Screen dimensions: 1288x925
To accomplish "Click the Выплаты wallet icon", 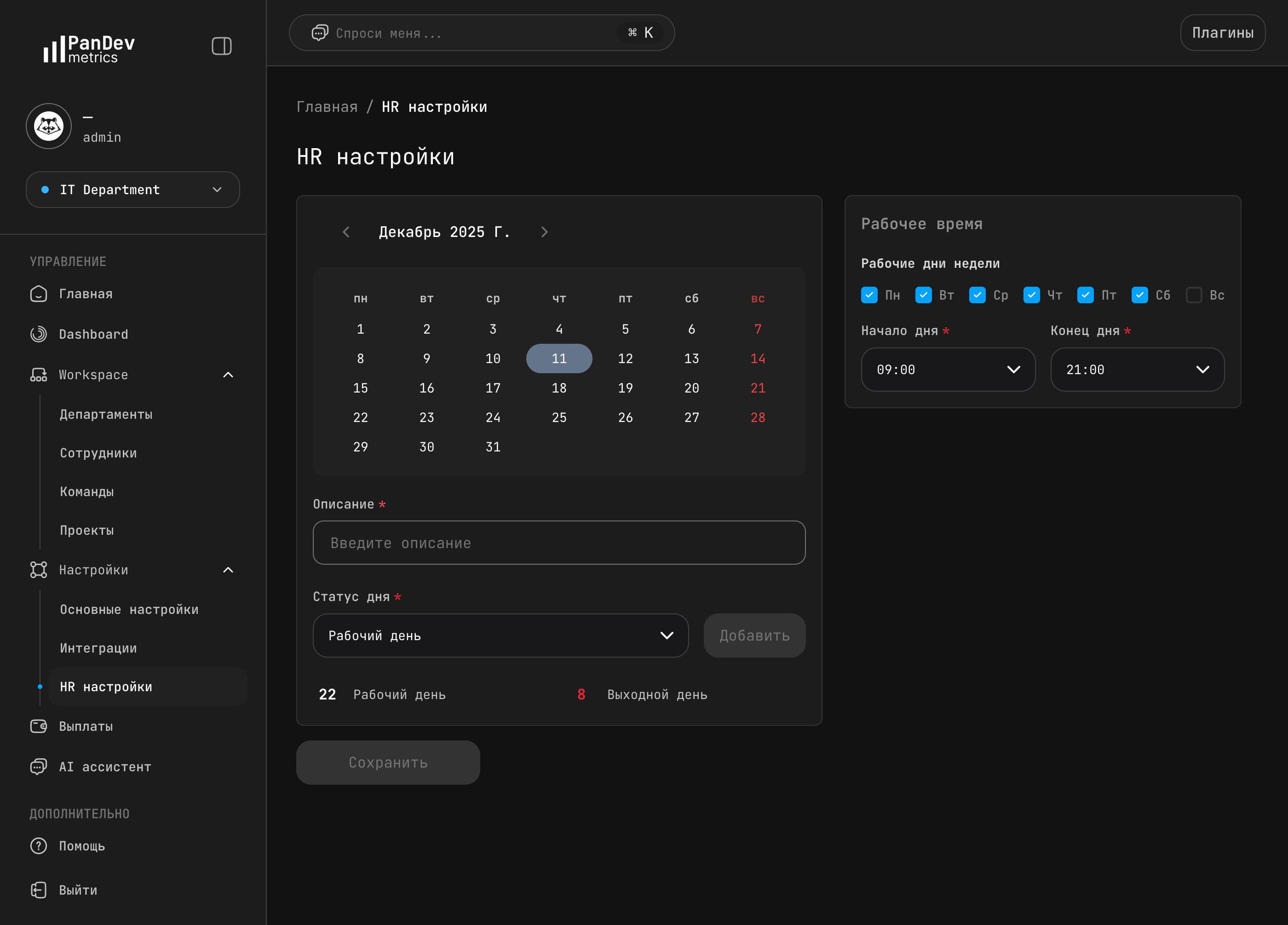I will [38, 726].
